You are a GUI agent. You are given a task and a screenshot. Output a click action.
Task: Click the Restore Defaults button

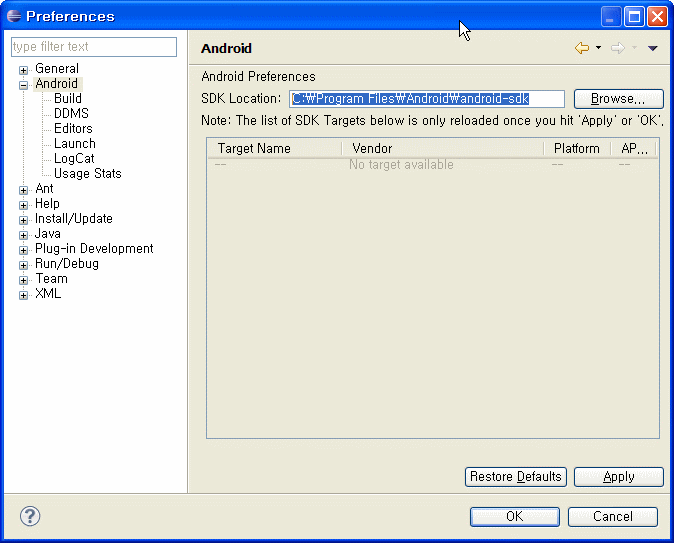(516, 477)
